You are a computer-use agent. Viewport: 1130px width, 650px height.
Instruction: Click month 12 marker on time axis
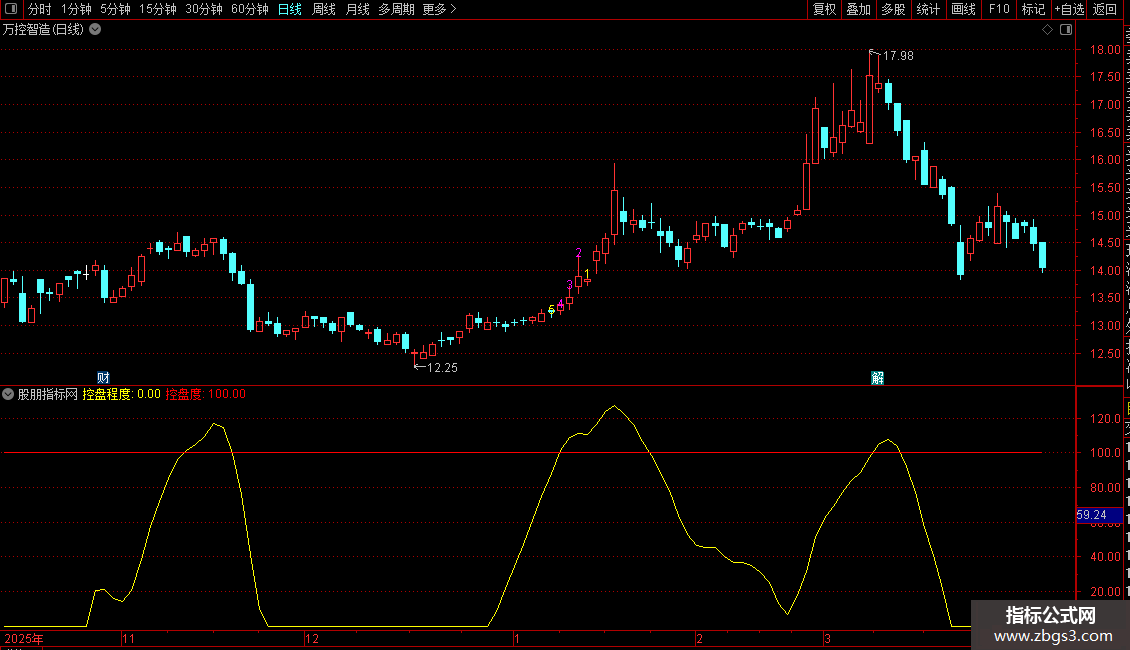tap(311, 639)
